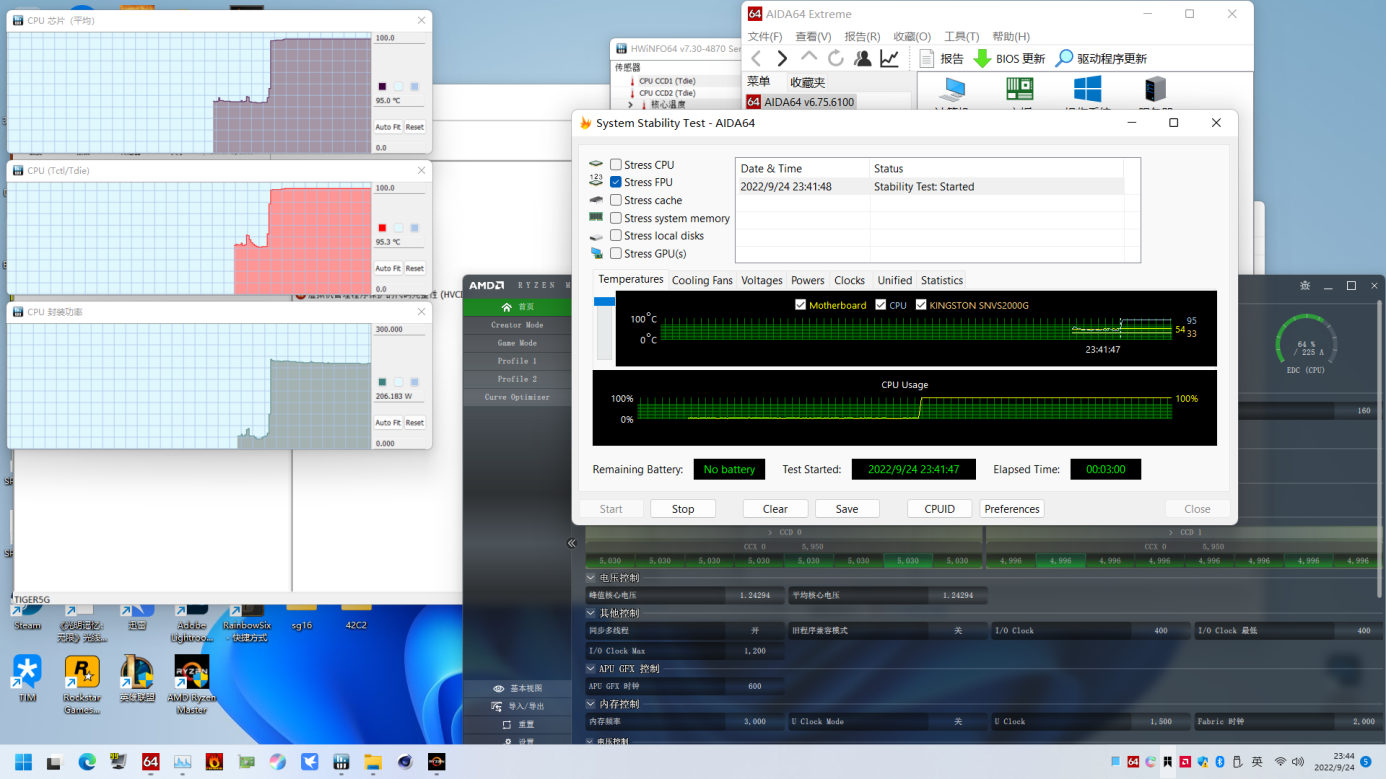Open the AIDA64 graph chart toolbar icon

[x=889, y=59]
